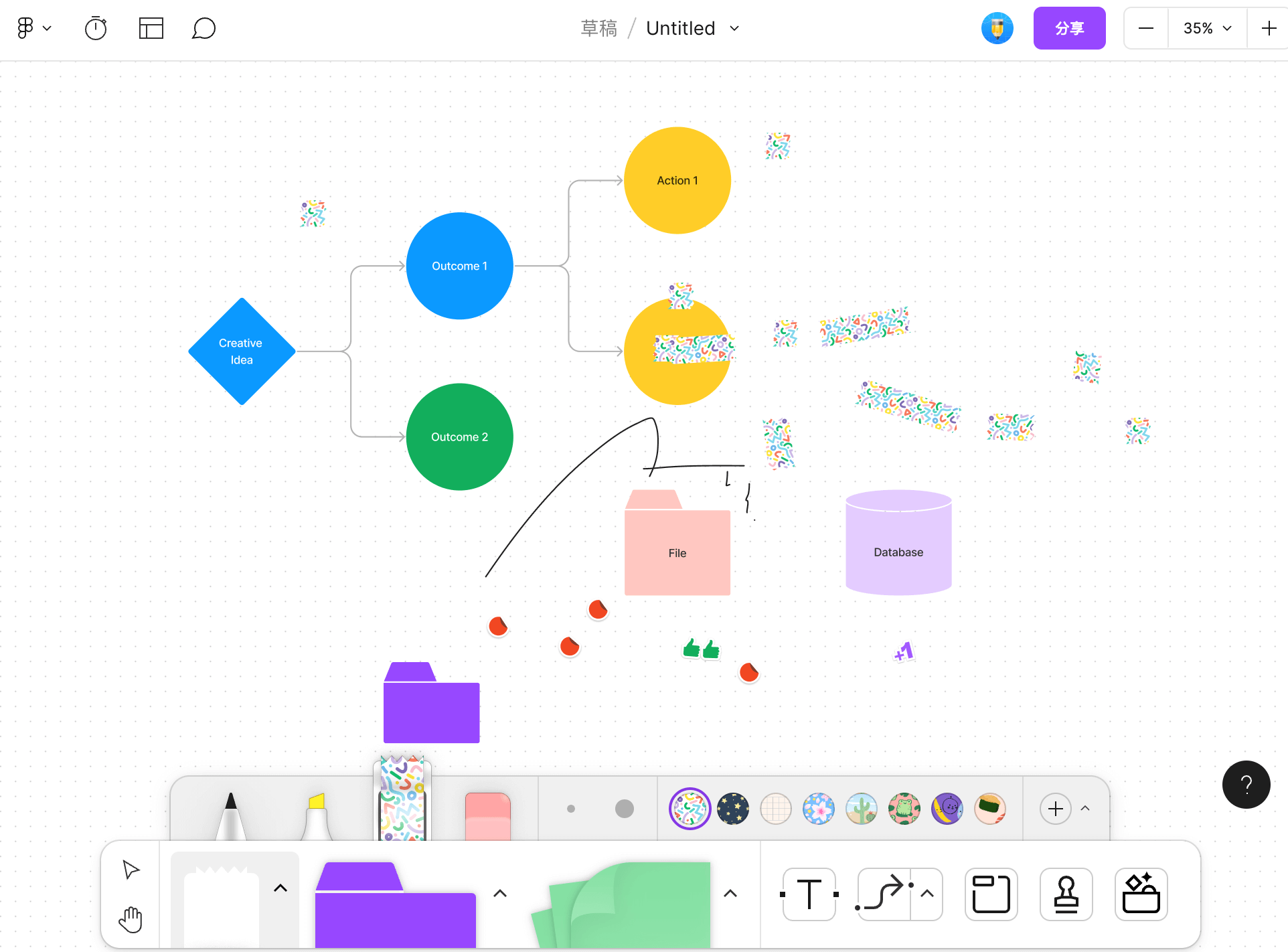Select the Text tool
This screenshot has width=1288, height=952.
tap(809, 894)
